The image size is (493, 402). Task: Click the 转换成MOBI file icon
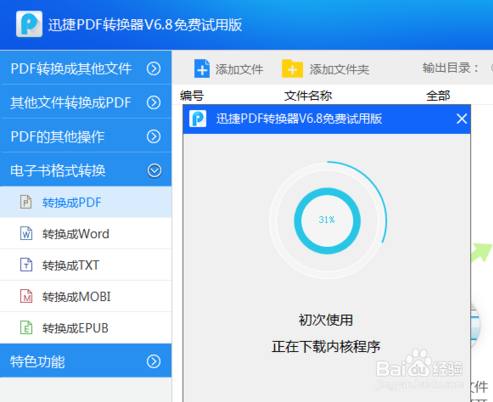(x=26, y=296)
